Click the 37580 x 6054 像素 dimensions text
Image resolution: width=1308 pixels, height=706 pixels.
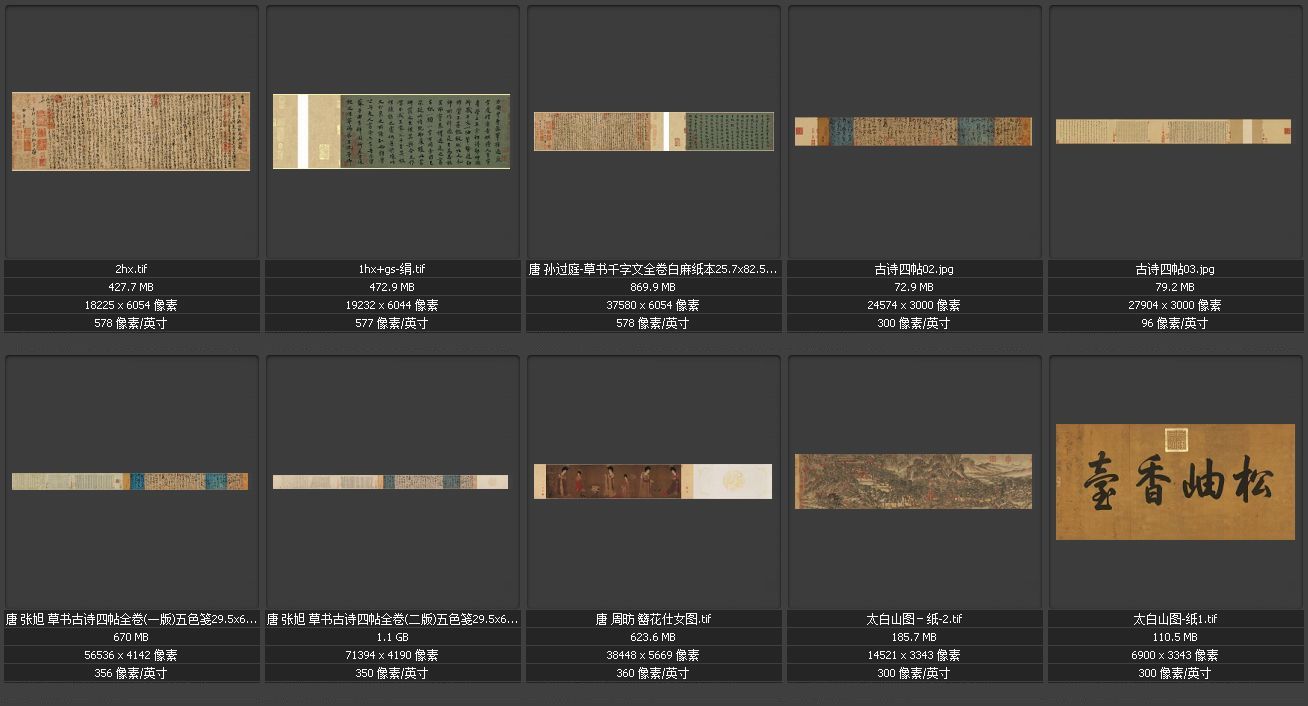653,305
